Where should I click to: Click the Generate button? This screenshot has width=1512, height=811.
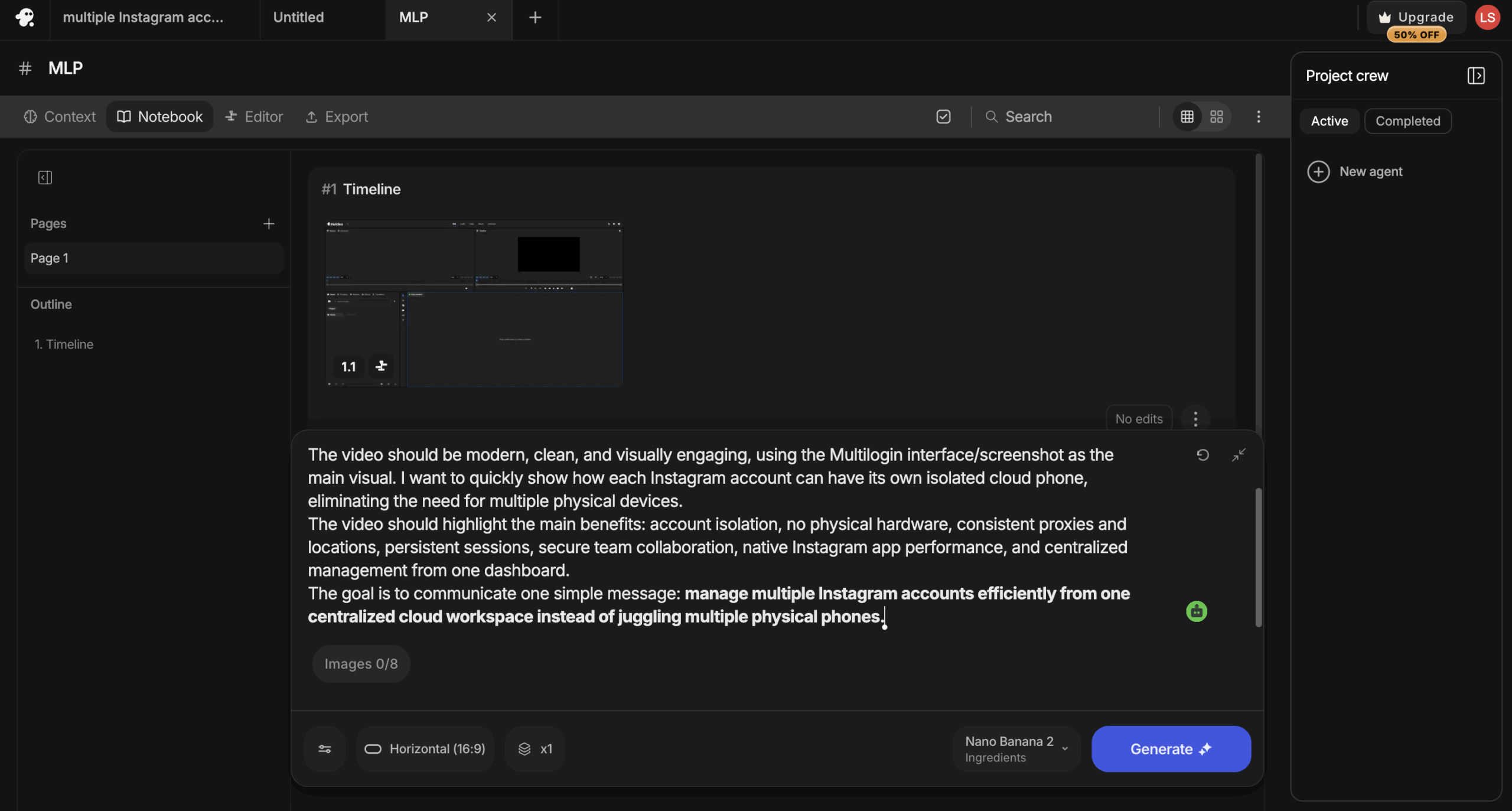coord(1171,749)
